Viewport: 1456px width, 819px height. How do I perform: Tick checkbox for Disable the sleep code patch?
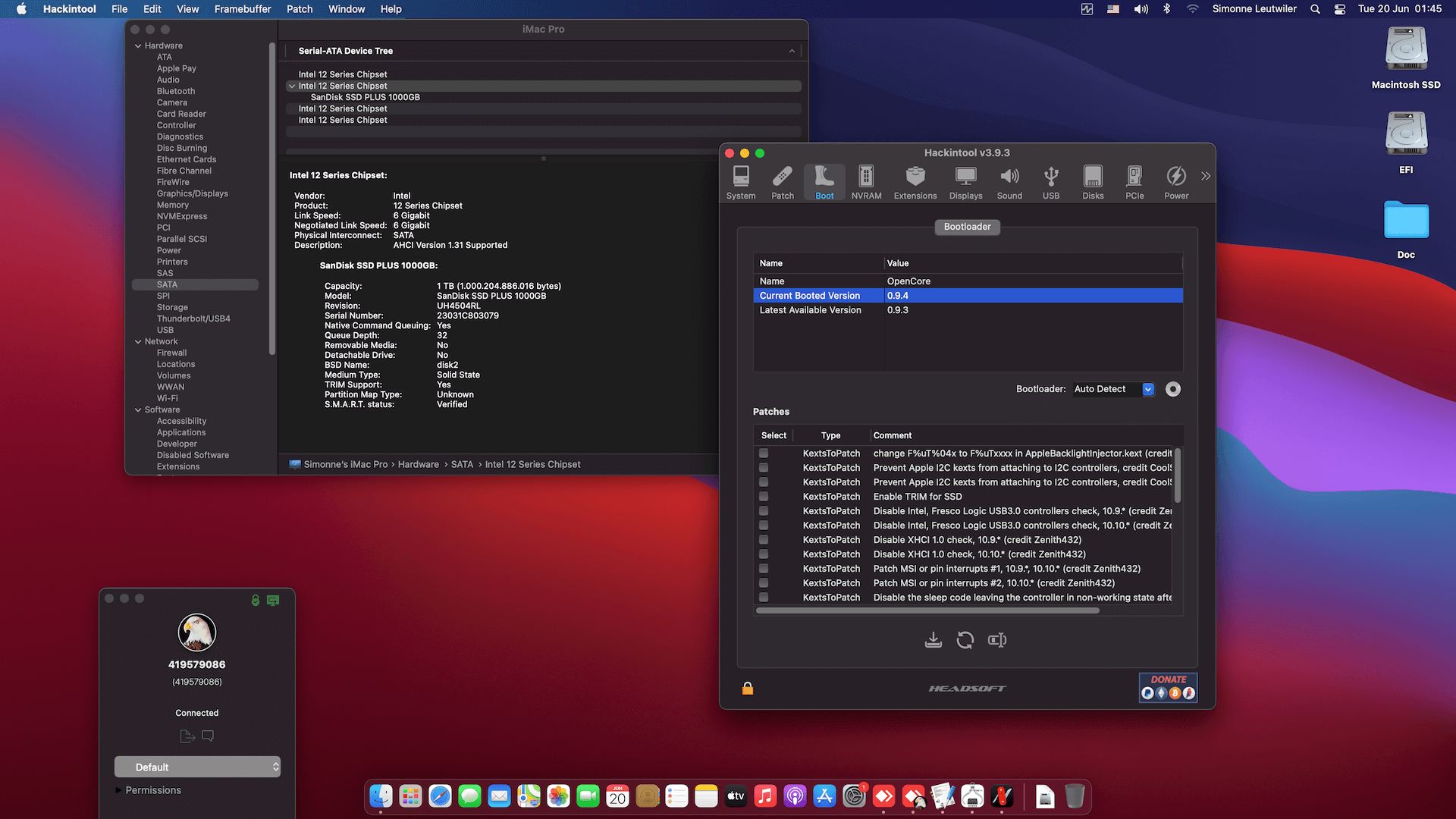click(764, 598)
